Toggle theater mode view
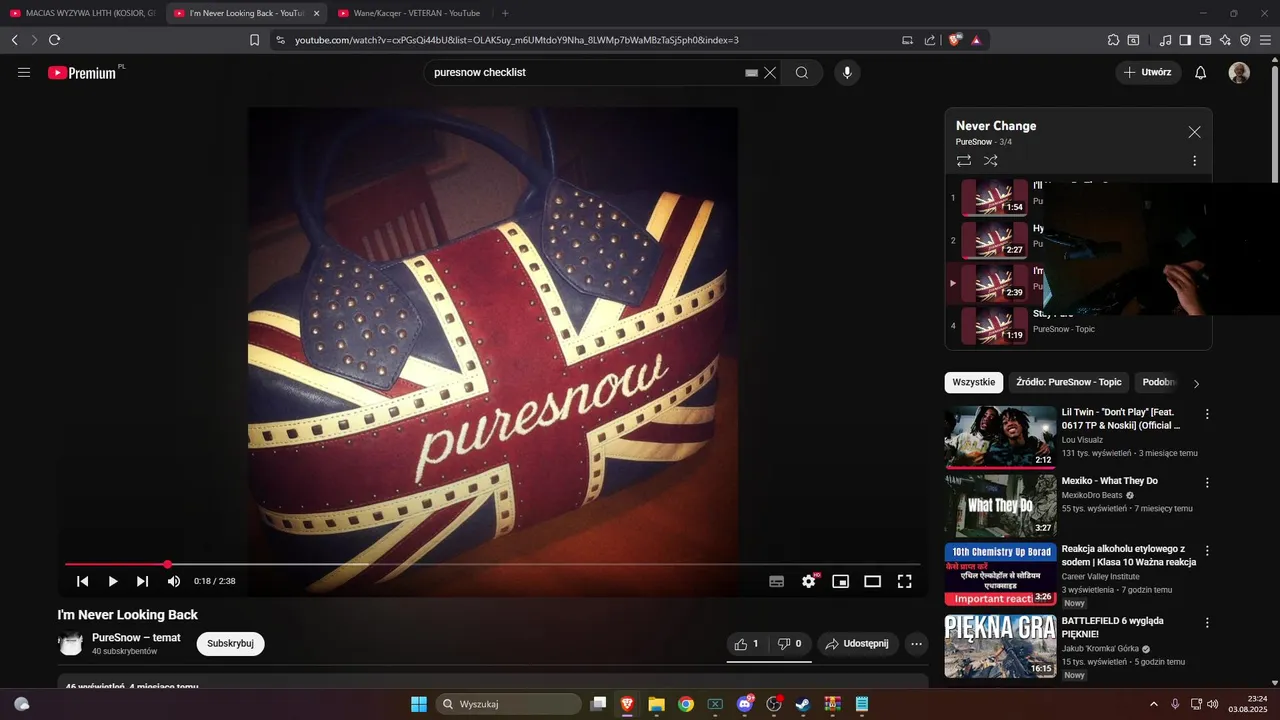1280x720 pixels. click(x=873, y=581)
